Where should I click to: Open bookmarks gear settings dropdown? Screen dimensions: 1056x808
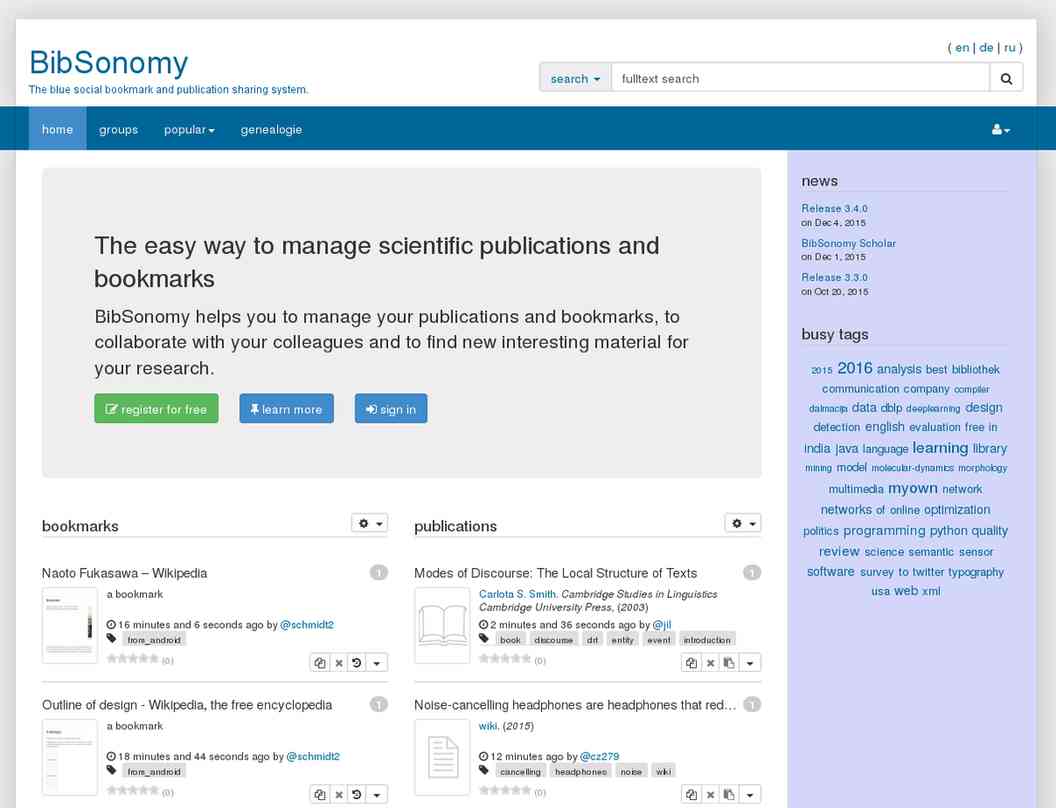pos(369,523)
